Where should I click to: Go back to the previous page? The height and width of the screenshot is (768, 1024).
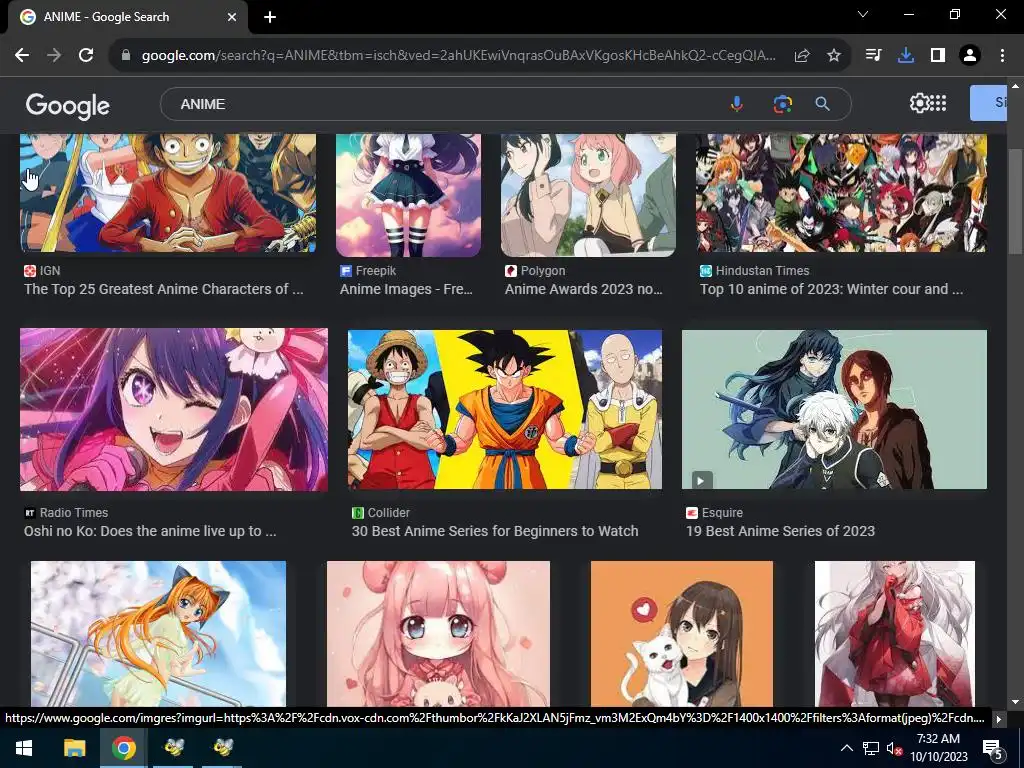point(22,56)
